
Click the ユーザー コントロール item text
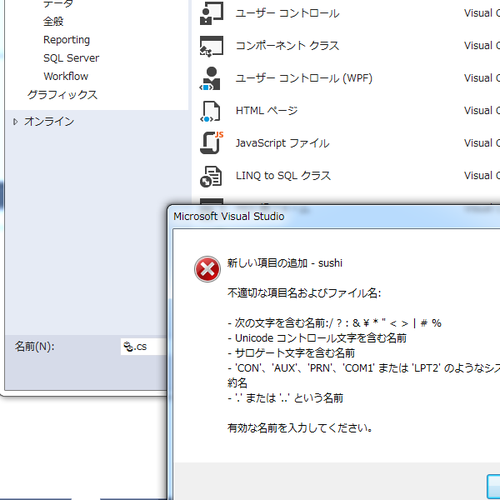[287, 13]
